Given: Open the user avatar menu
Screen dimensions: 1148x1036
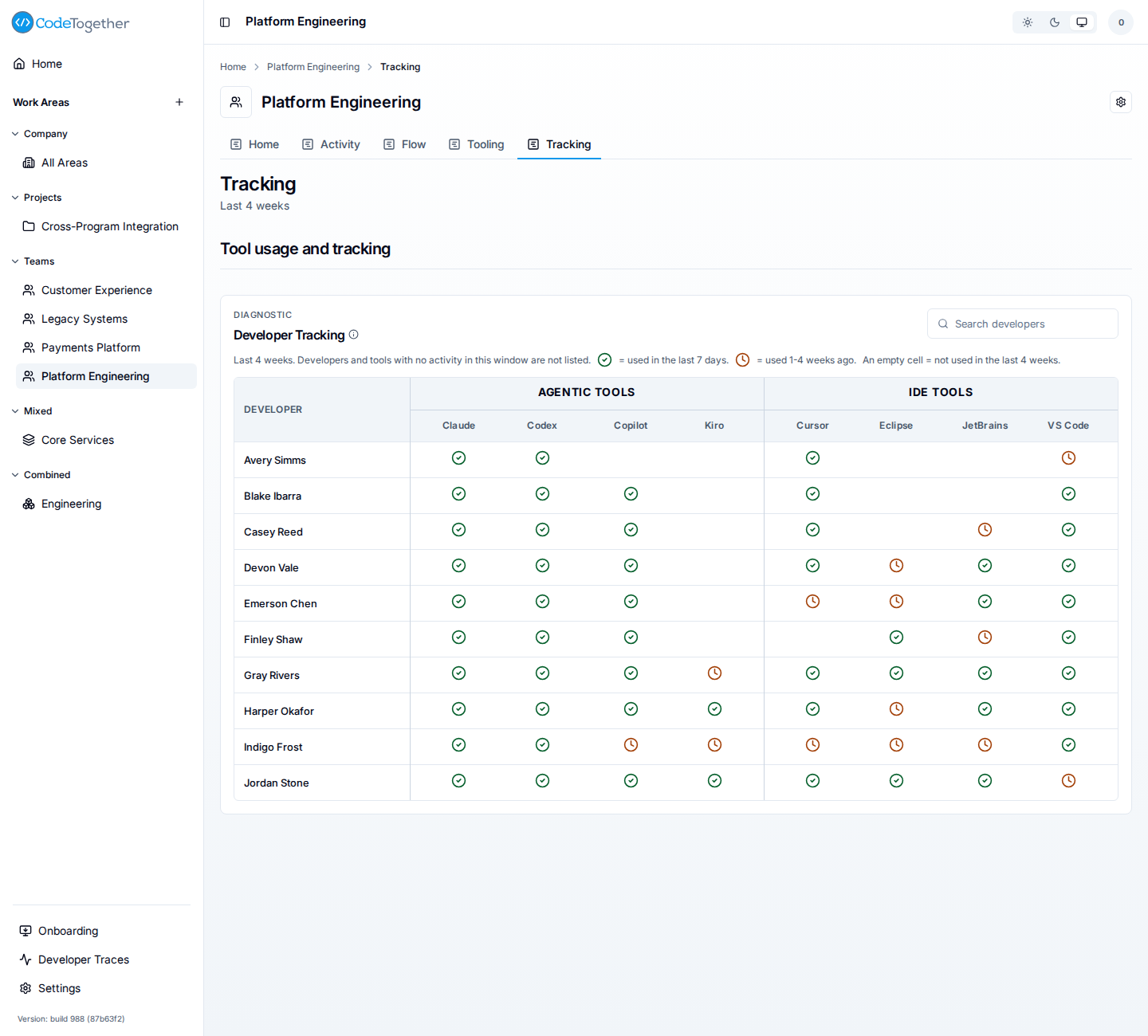Looking at the screenshot, I should [x=1121, y=22].
